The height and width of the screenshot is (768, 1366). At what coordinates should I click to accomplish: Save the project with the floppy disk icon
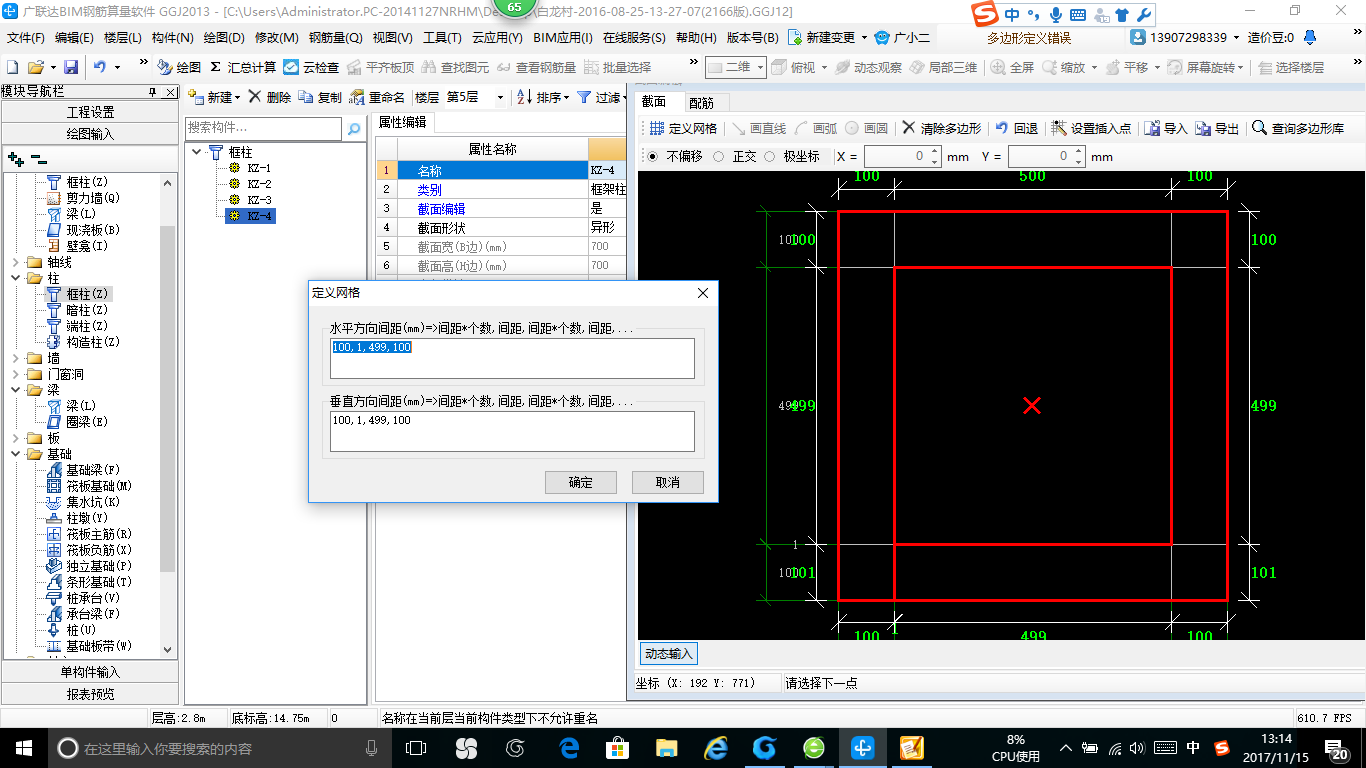(71, 67)
